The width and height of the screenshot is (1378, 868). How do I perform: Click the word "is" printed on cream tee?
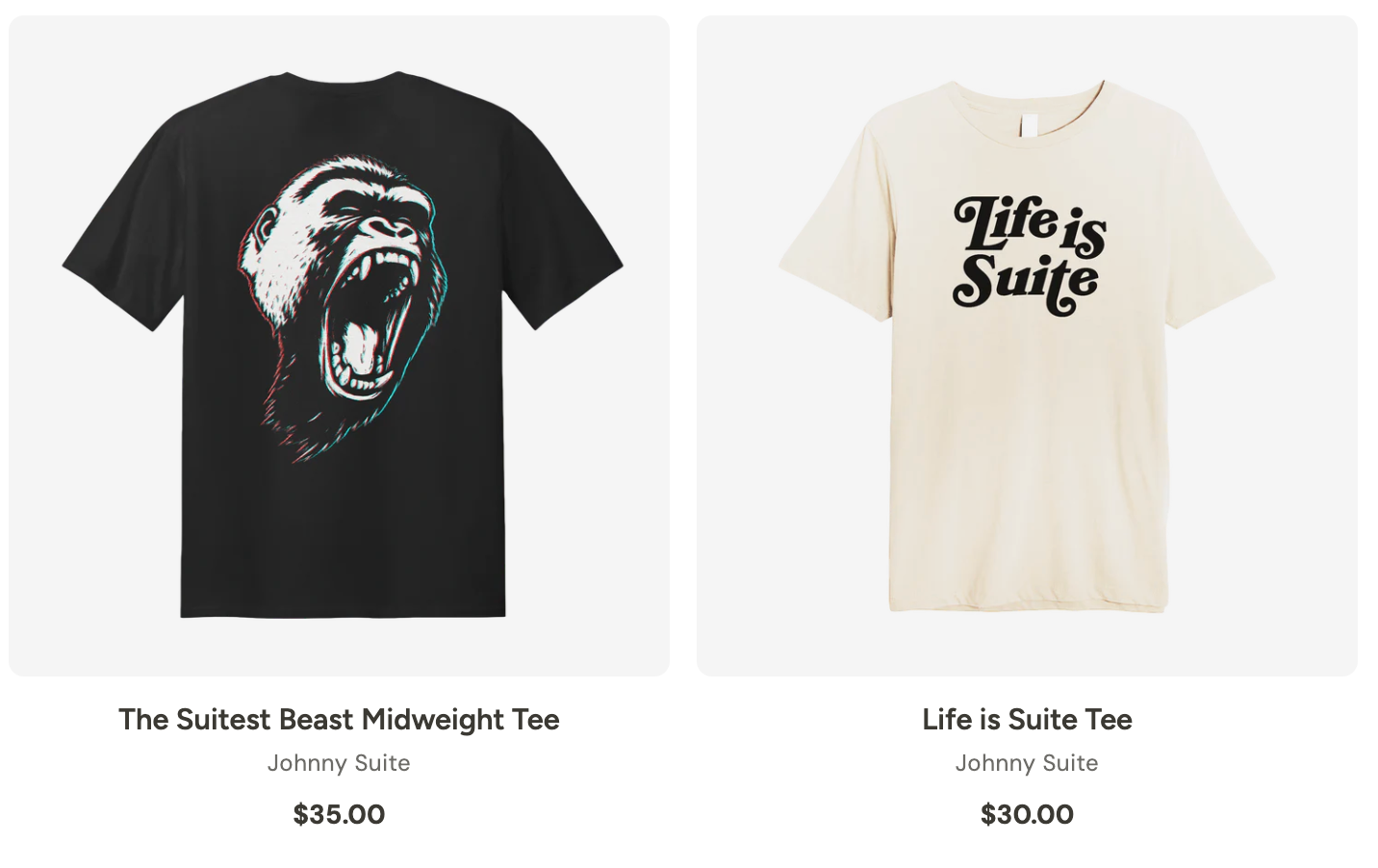[x=1085, y=235]
